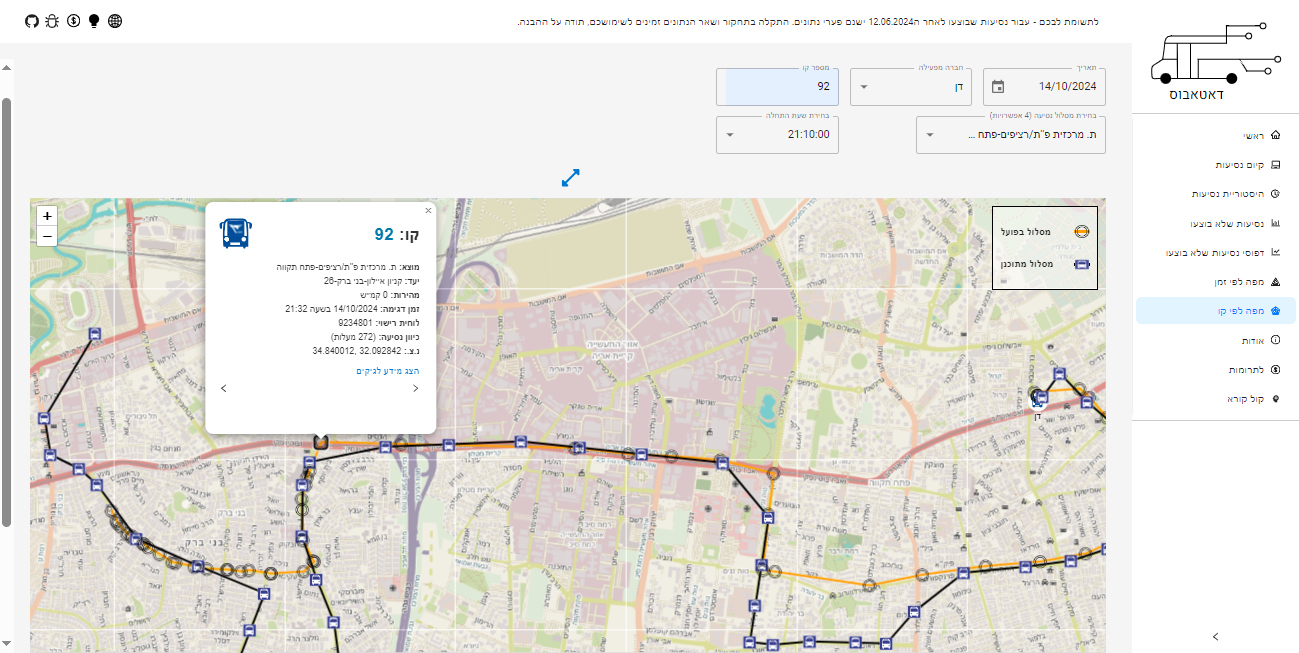Viewport: 1299px width, 653px height.
Task: Select the מפה לפי קו menu item
Action: 1216,312
